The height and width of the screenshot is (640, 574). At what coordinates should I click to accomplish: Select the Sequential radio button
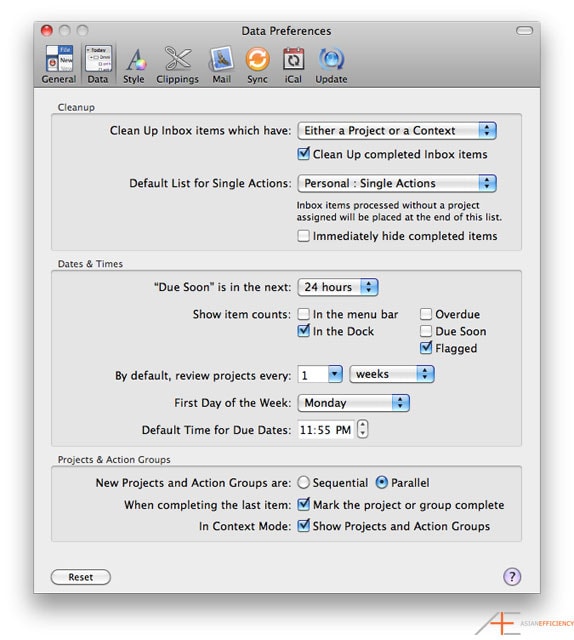pyautogui.click(x=303, y=482)
